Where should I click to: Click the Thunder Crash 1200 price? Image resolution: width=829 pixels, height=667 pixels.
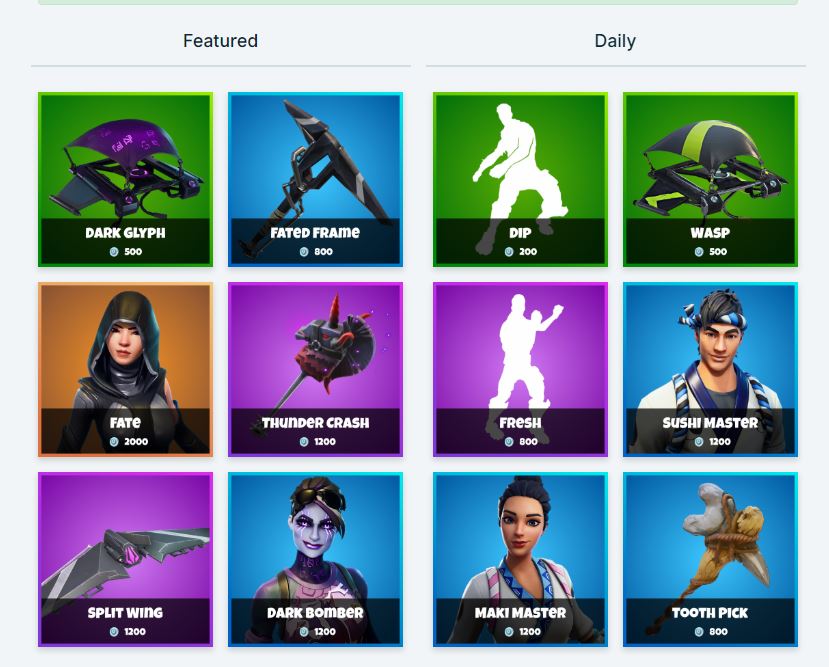325,441
